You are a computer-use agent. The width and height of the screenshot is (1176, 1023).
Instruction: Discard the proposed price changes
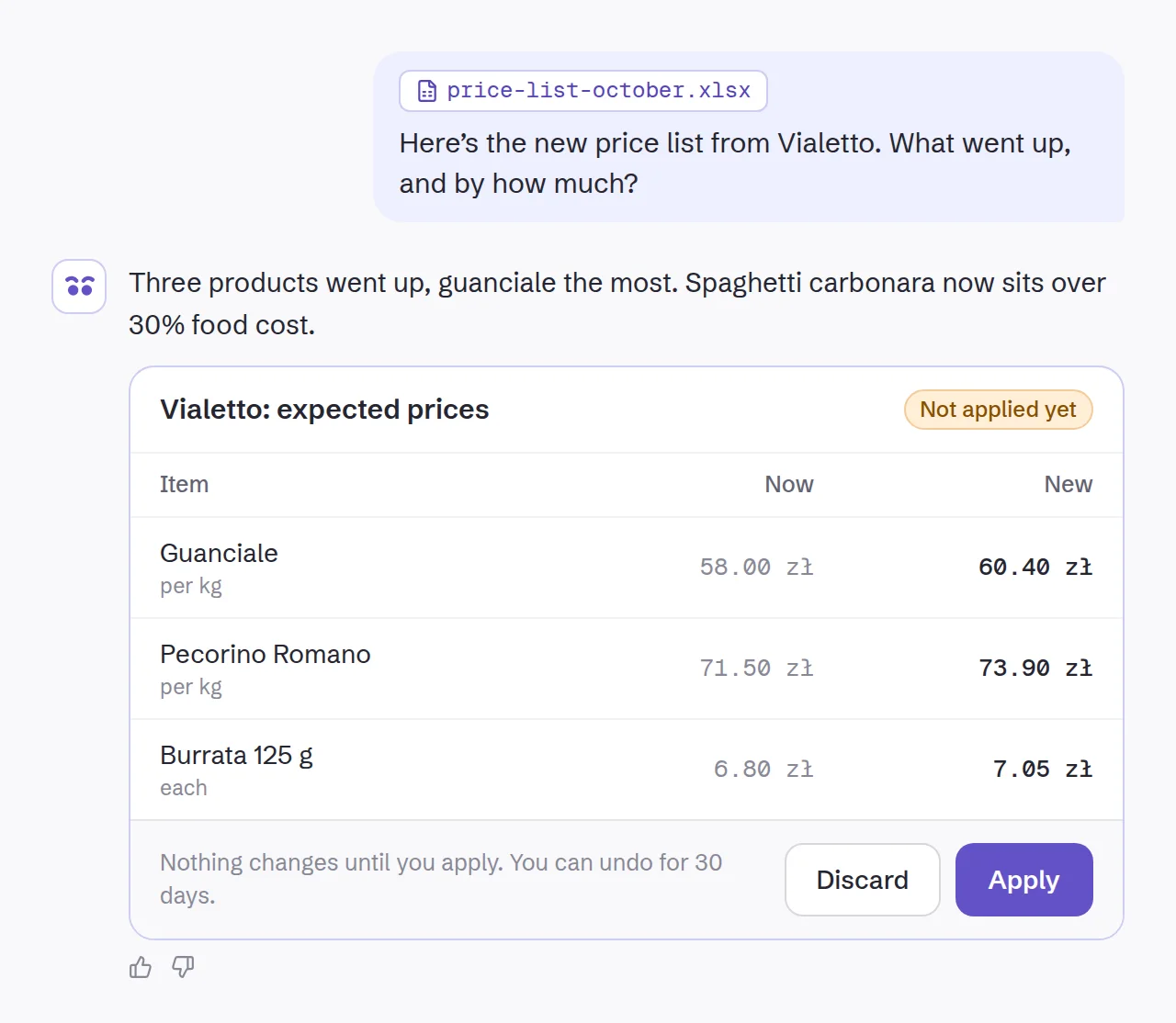tap(862, 880)
